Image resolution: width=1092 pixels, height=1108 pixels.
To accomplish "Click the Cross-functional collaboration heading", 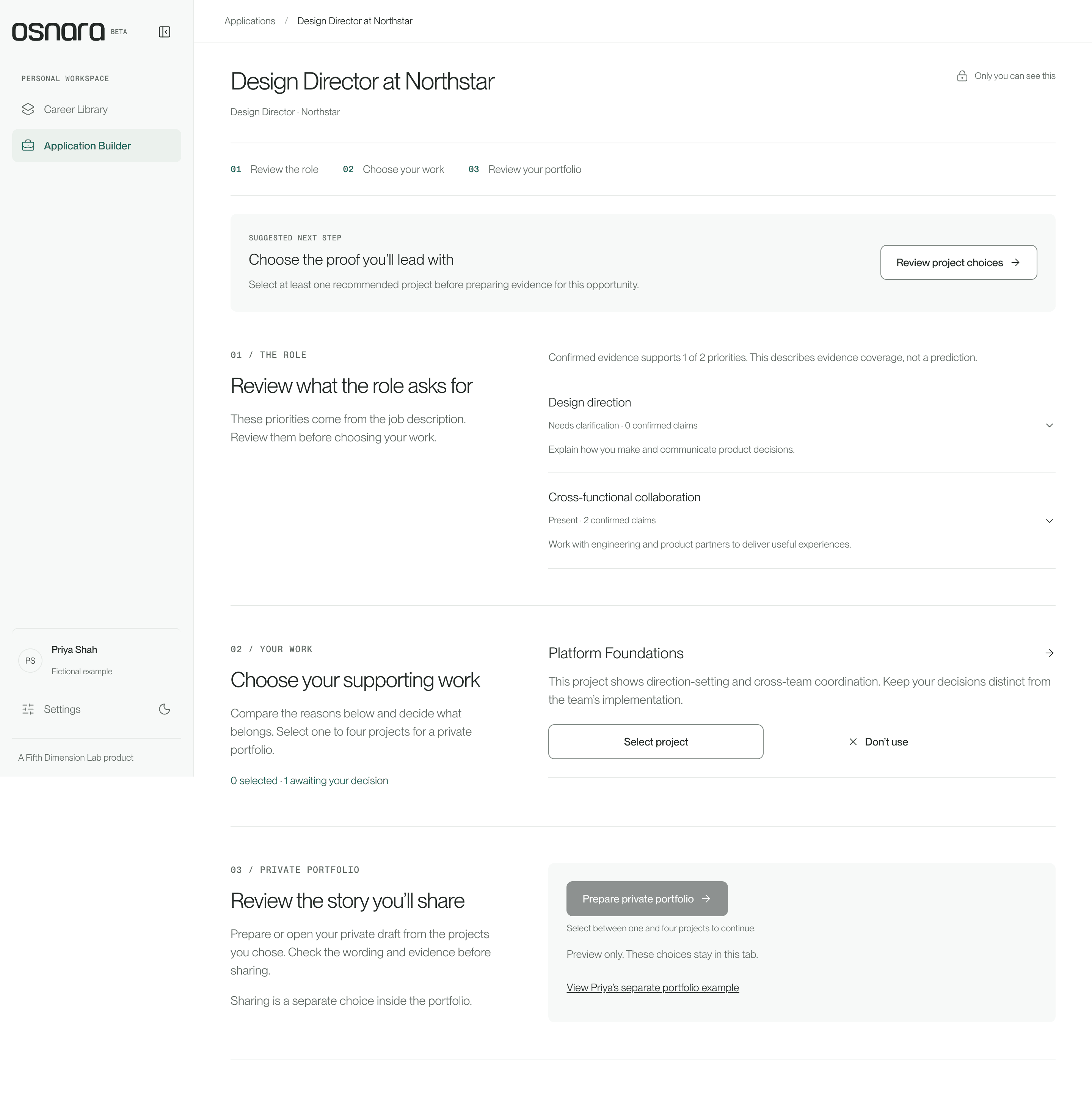I will (x=624, y=497).
